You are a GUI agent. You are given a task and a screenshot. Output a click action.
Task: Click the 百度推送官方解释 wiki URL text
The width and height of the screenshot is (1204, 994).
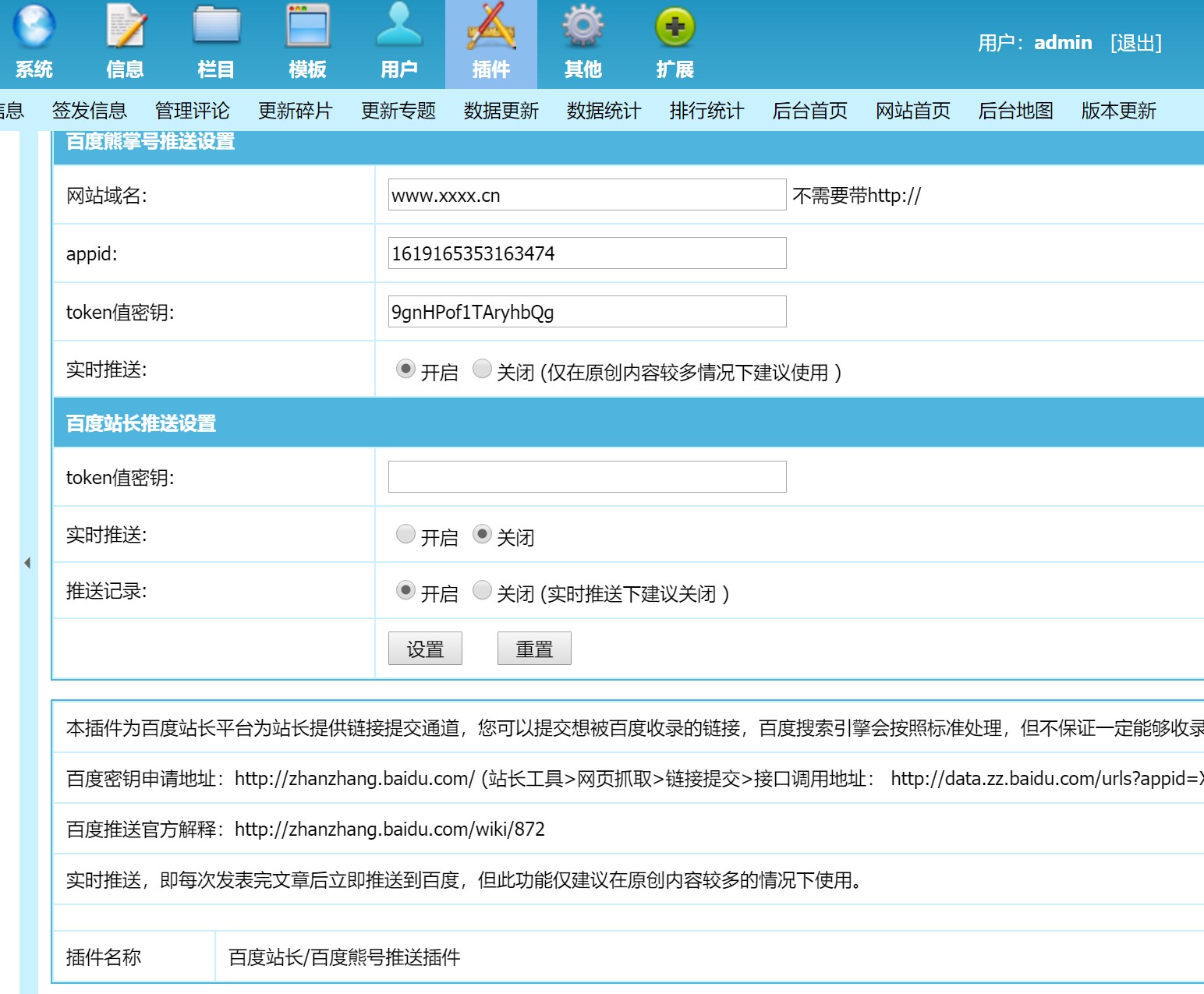(x=390, y=829)
